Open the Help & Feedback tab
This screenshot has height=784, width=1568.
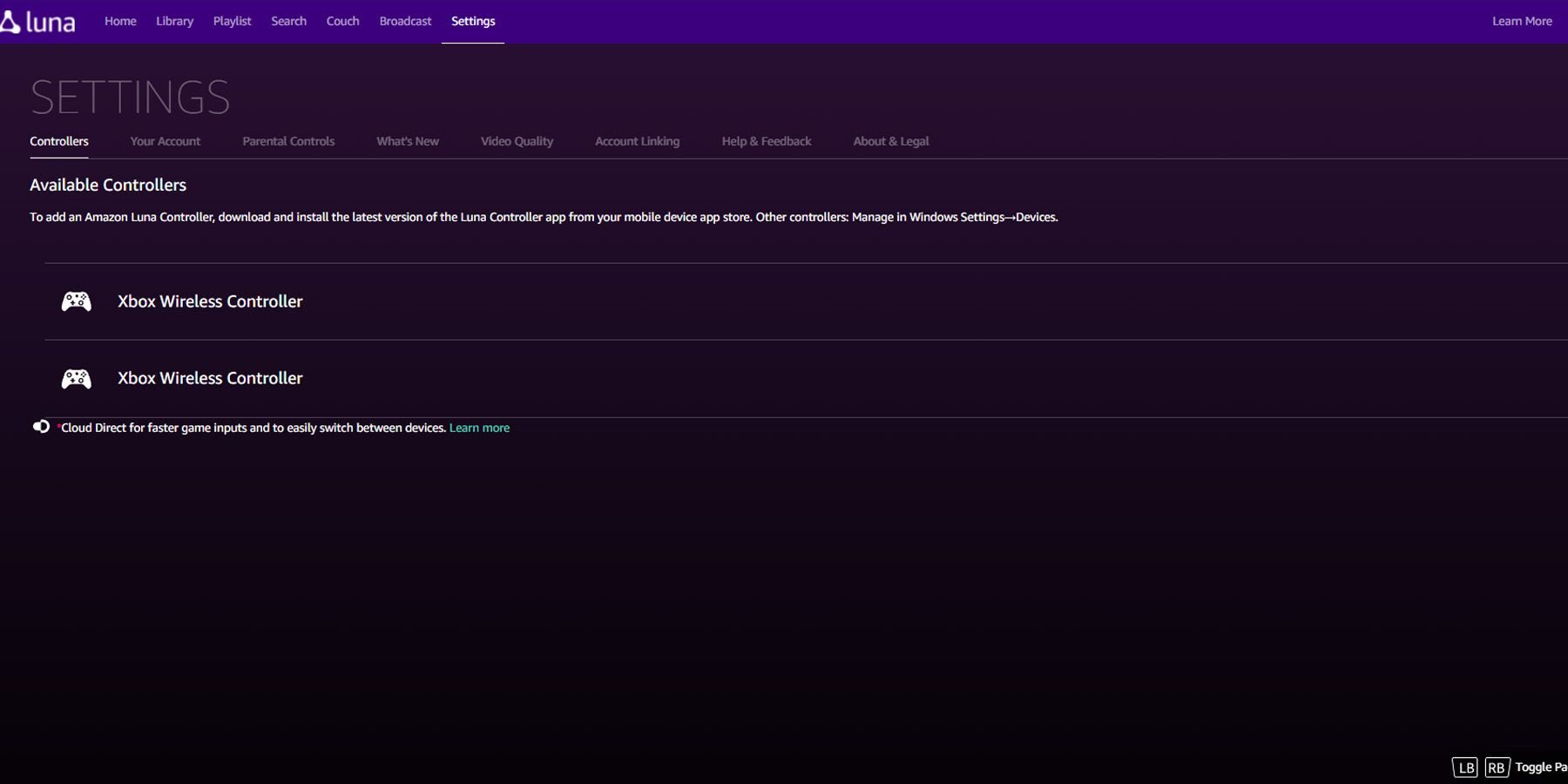[x=766, y=141]
